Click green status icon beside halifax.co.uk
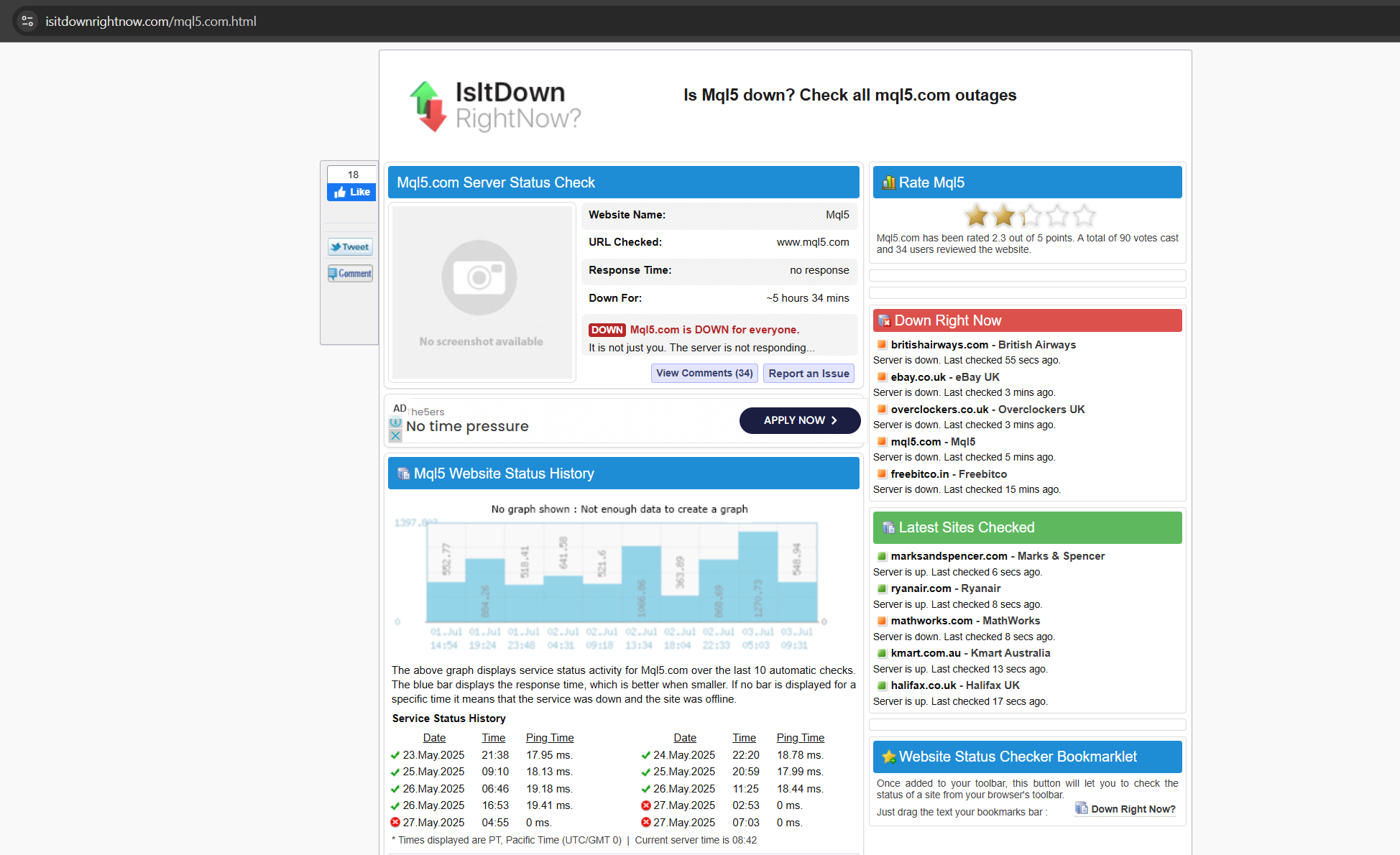The width and height of the screenshot is (1400, 855). (x=882, y=685)
